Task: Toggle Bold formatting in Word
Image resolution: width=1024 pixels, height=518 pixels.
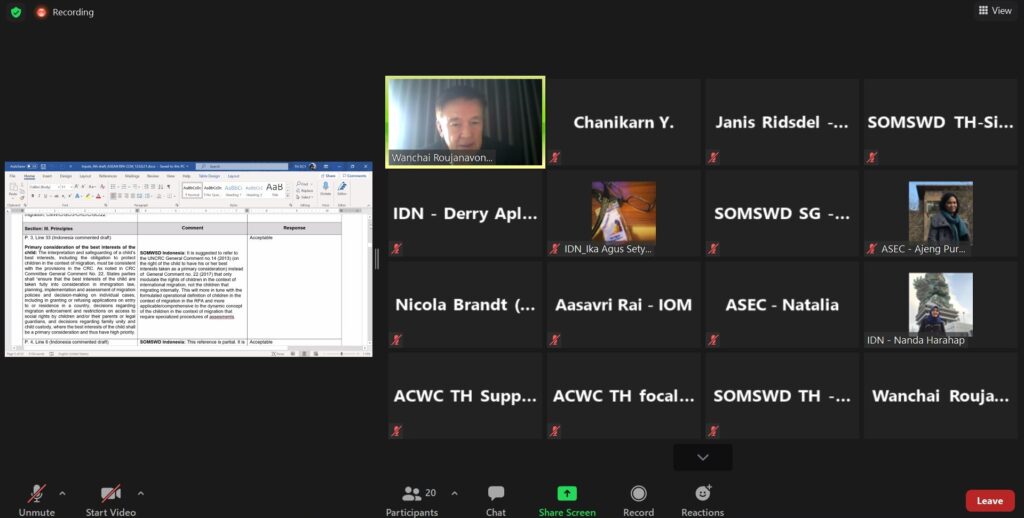Action: coord(33,196)
